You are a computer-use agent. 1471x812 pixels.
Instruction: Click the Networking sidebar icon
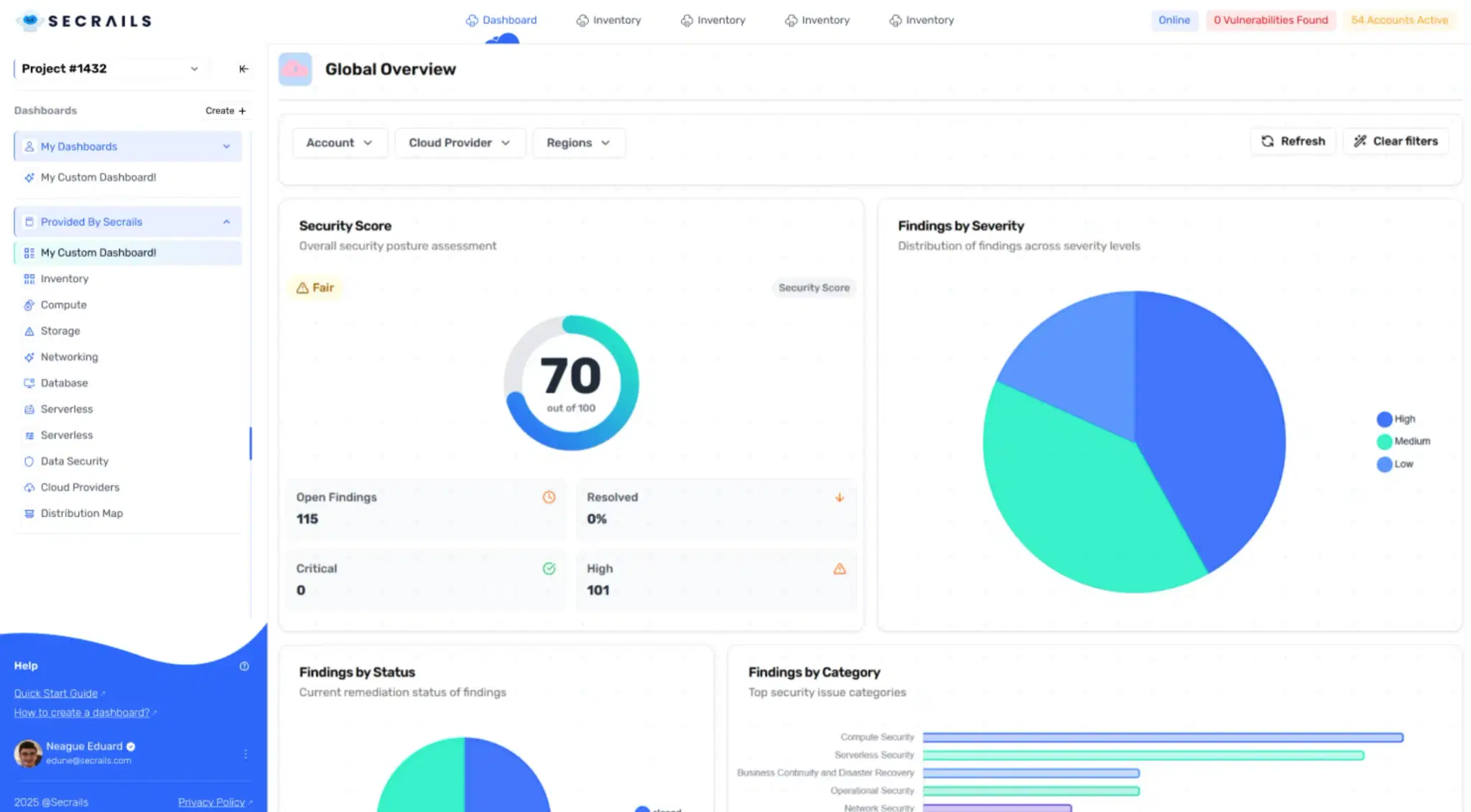coord(29,357)
